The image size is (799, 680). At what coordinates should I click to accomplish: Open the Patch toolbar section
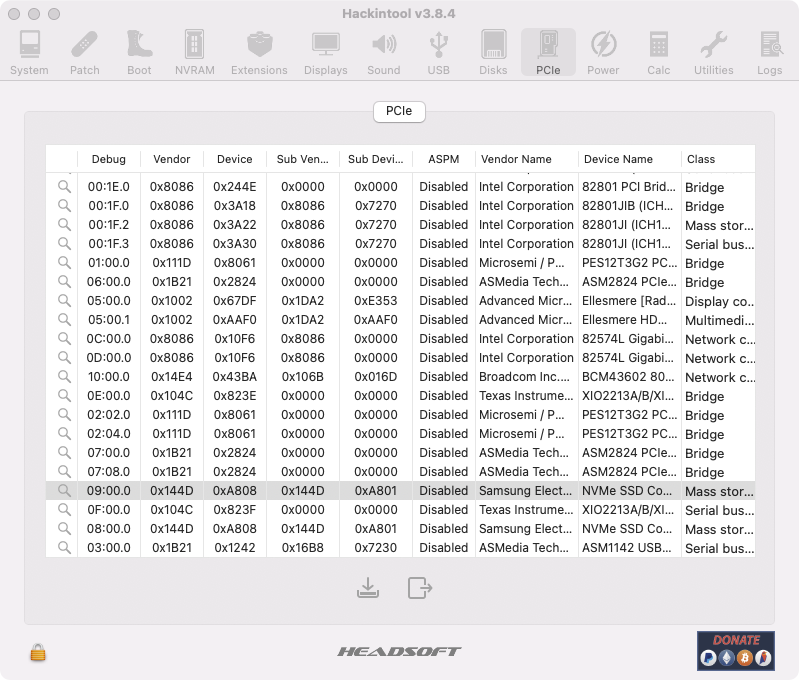(85, 53)
